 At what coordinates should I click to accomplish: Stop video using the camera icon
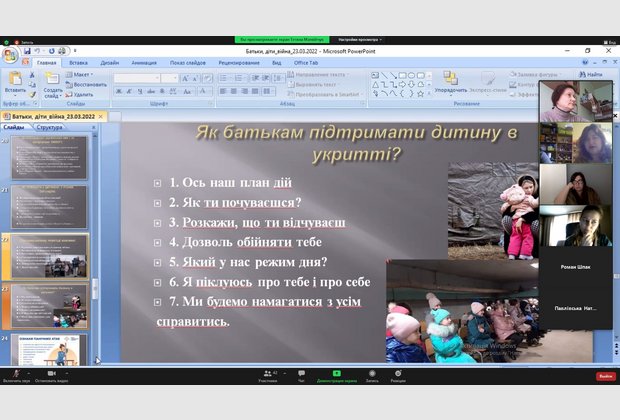click(51, 373)
